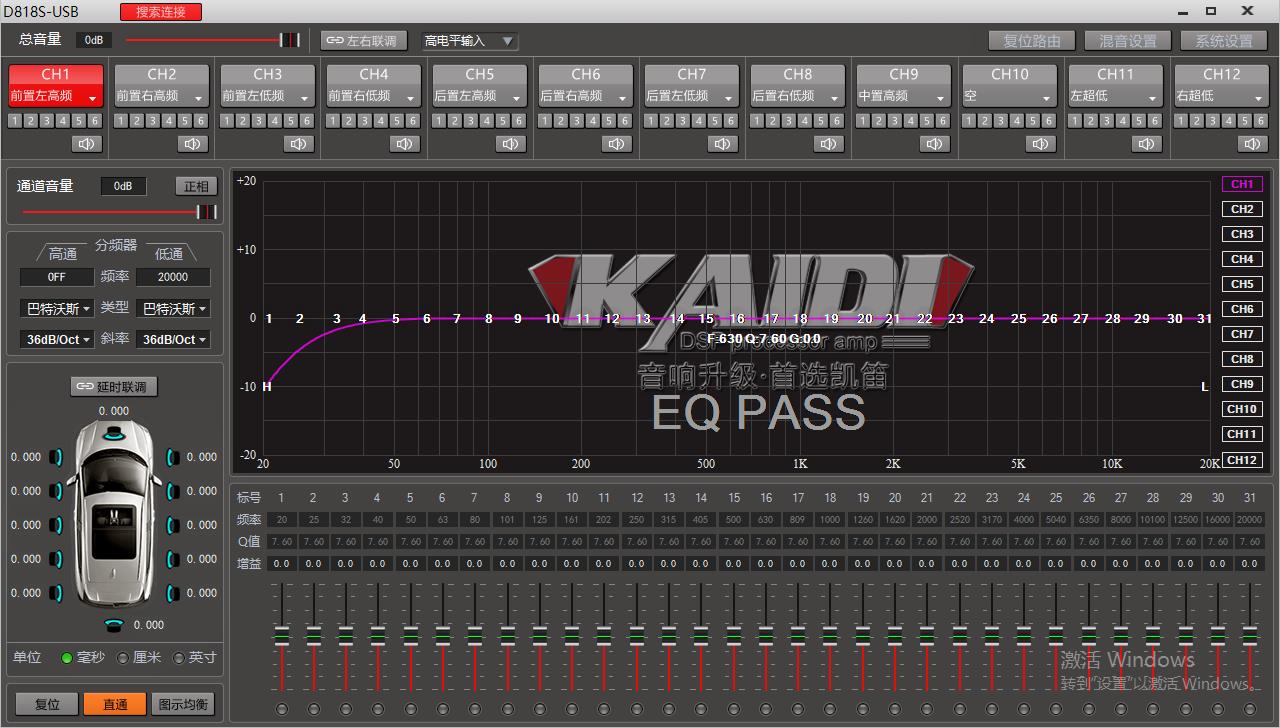
Task: Open low-pass 36dB/Oct slope dropdown
Action: (x=173, y=340)
